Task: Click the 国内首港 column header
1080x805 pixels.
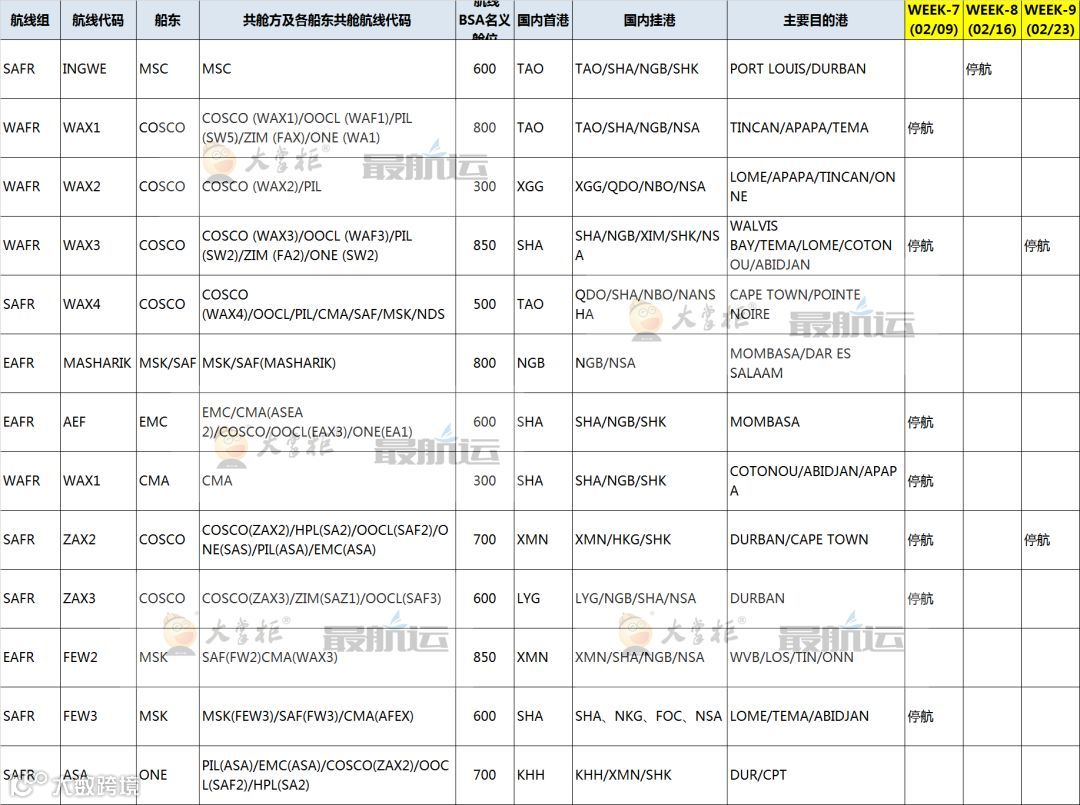Action: (x=543, y=20)
